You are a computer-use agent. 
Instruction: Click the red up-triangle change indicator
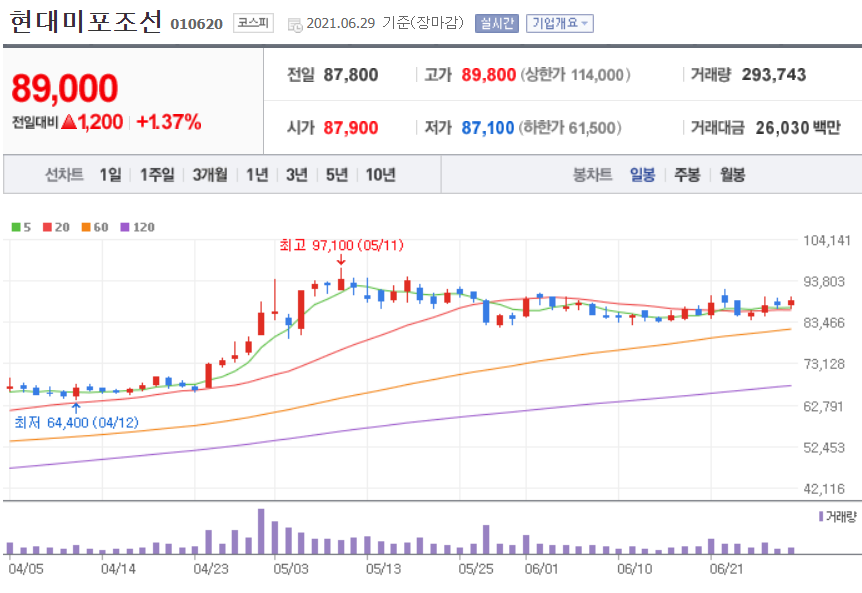pos(69,121)
